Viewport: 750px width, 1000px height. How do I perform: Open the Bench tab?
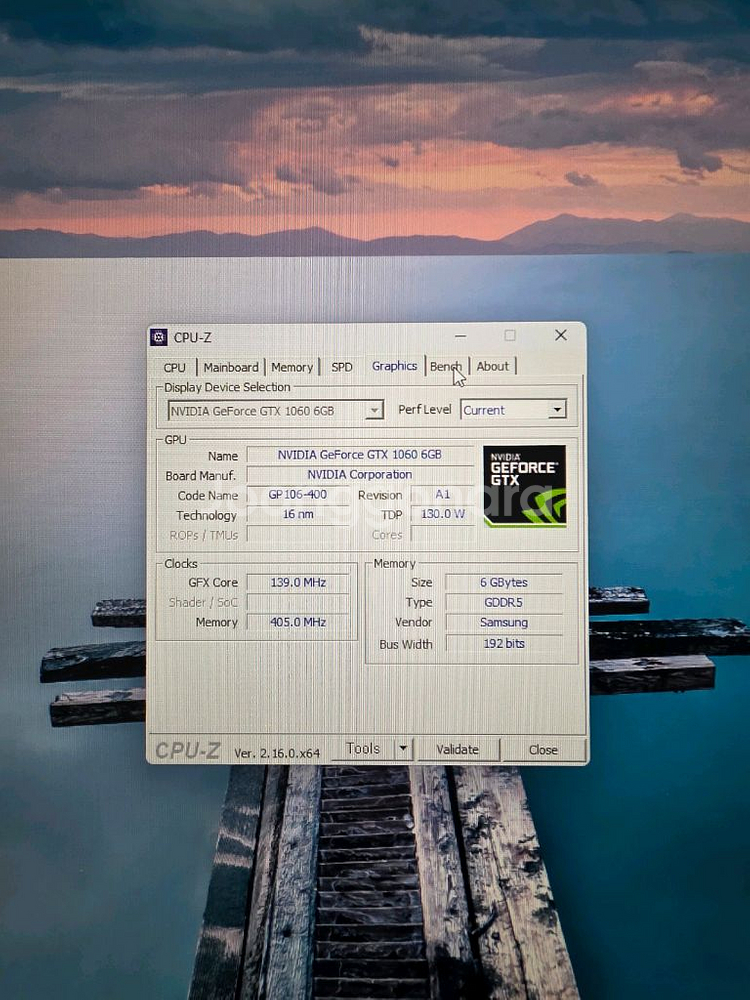click(446, 367)
